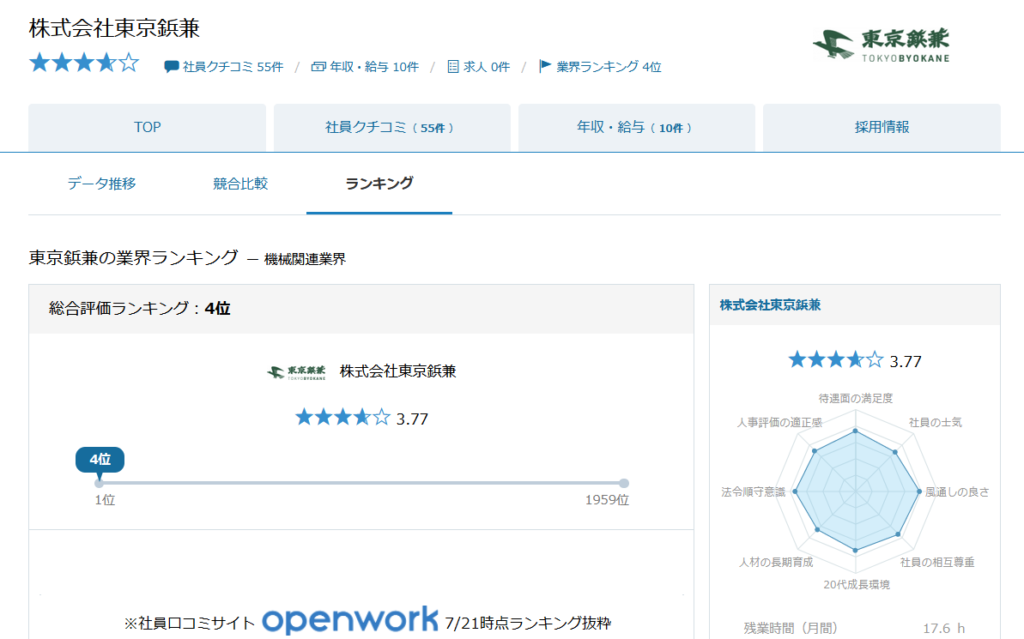The height and width of the screenshot is (639, 1024).
Task: Click the openwork logo
Action: coord(350,620)
